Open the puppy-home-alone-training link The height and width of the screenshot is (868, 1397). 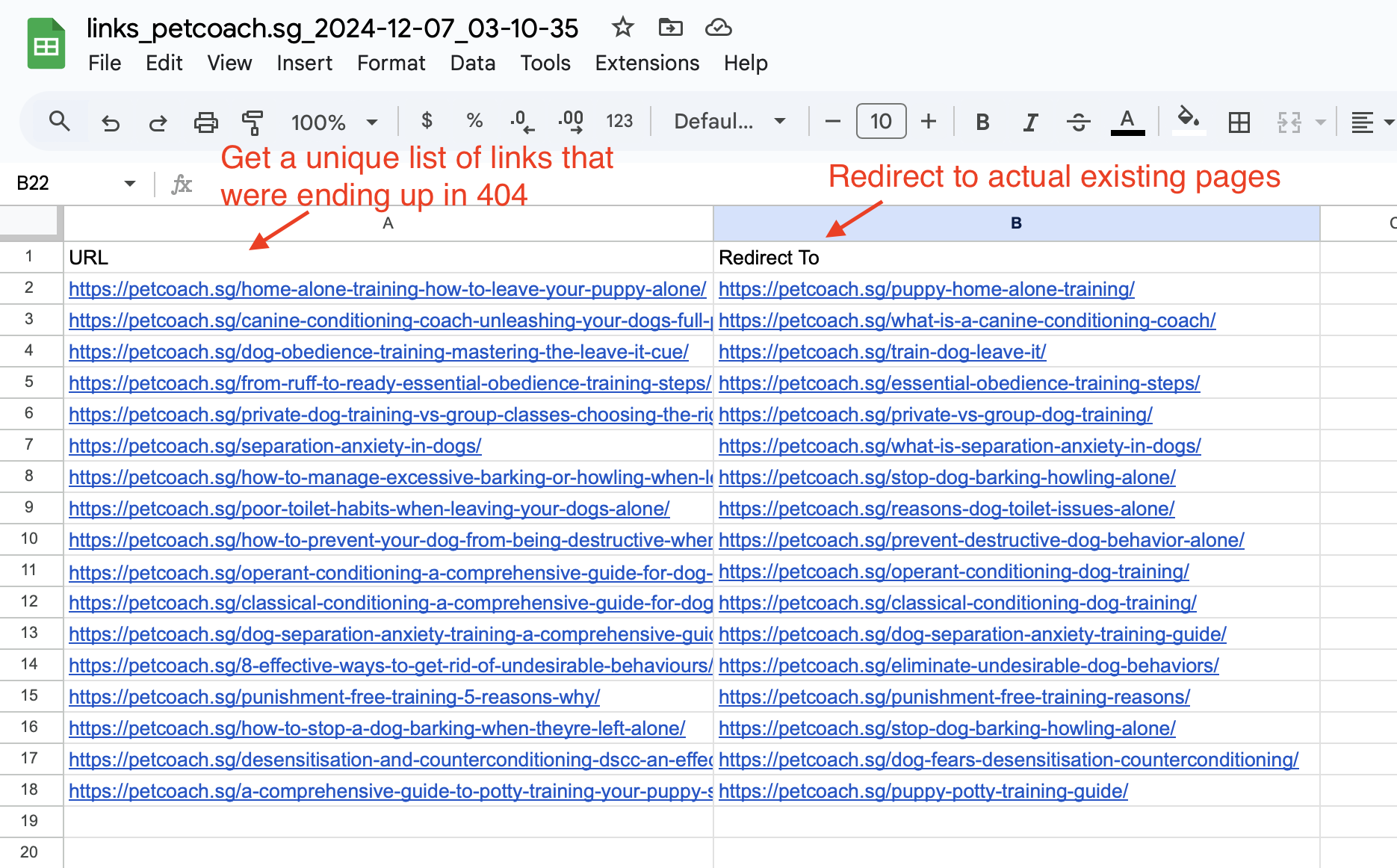[926, 289]
